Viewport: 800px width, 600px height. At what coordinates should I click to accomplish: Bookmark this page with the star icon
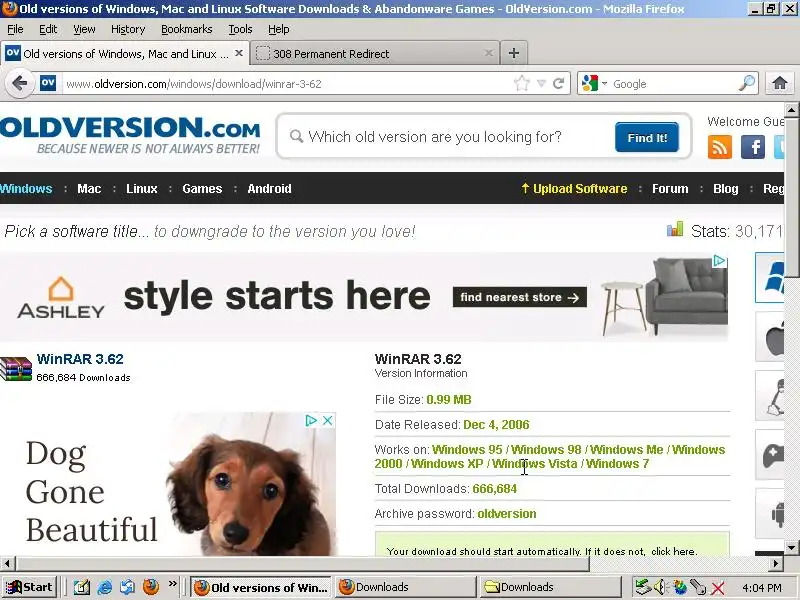point(521,83)
